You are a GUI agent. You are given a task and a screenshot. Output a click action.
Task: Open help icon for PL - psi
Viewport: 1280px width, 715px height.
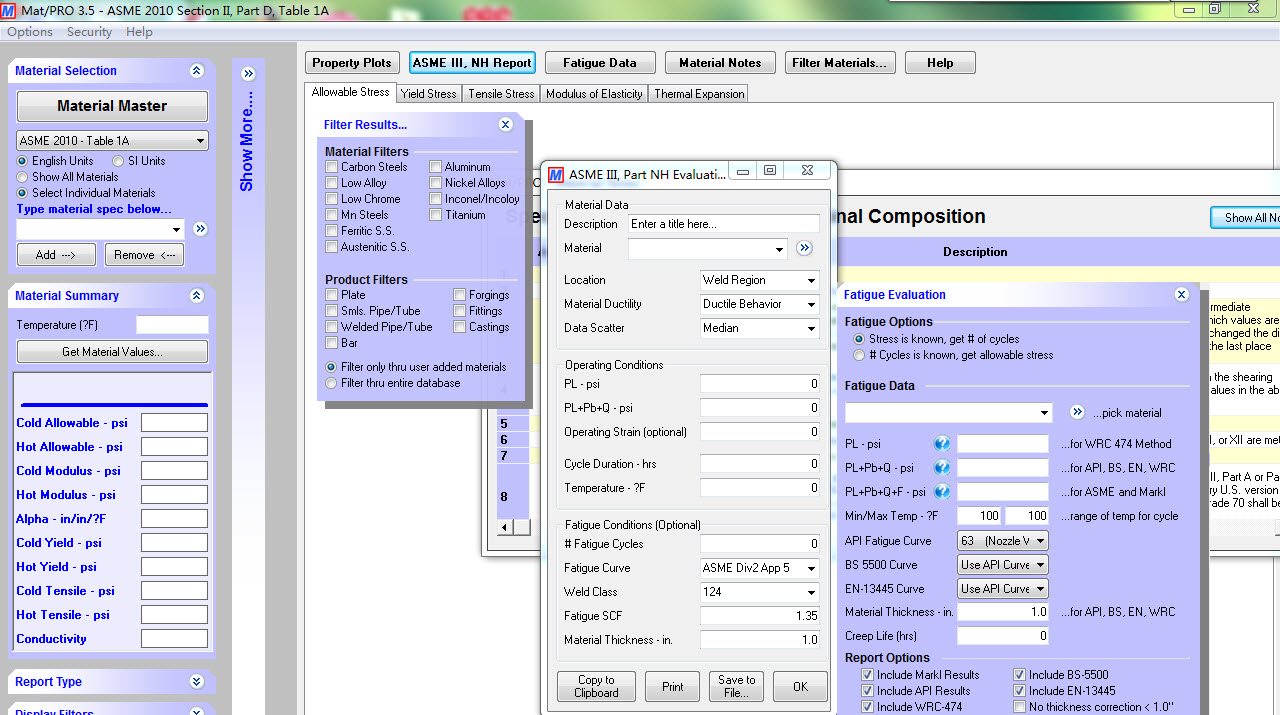[x=941, y=444]
